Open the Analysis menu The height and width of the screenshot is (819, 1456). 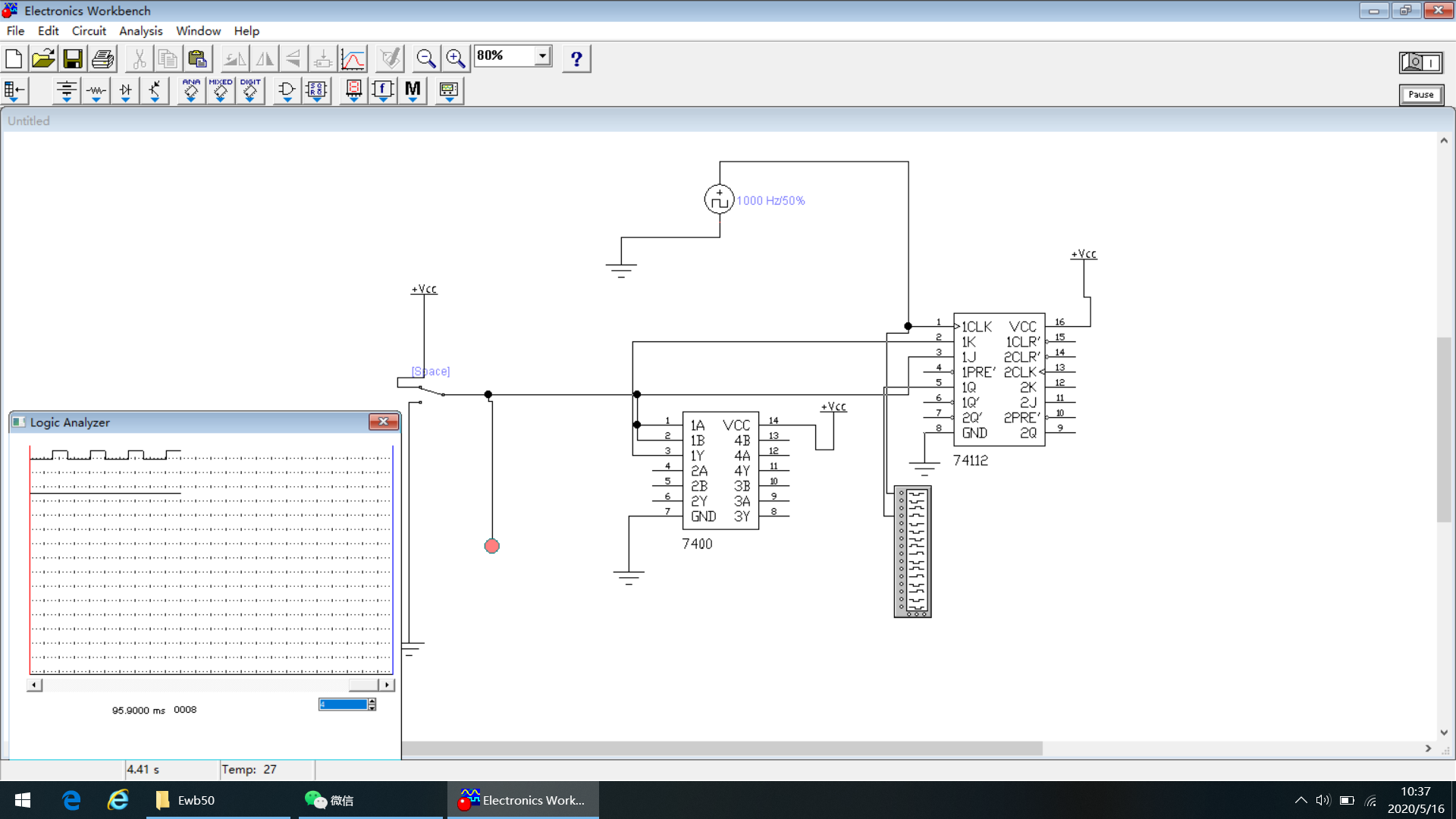pos(140,31)
